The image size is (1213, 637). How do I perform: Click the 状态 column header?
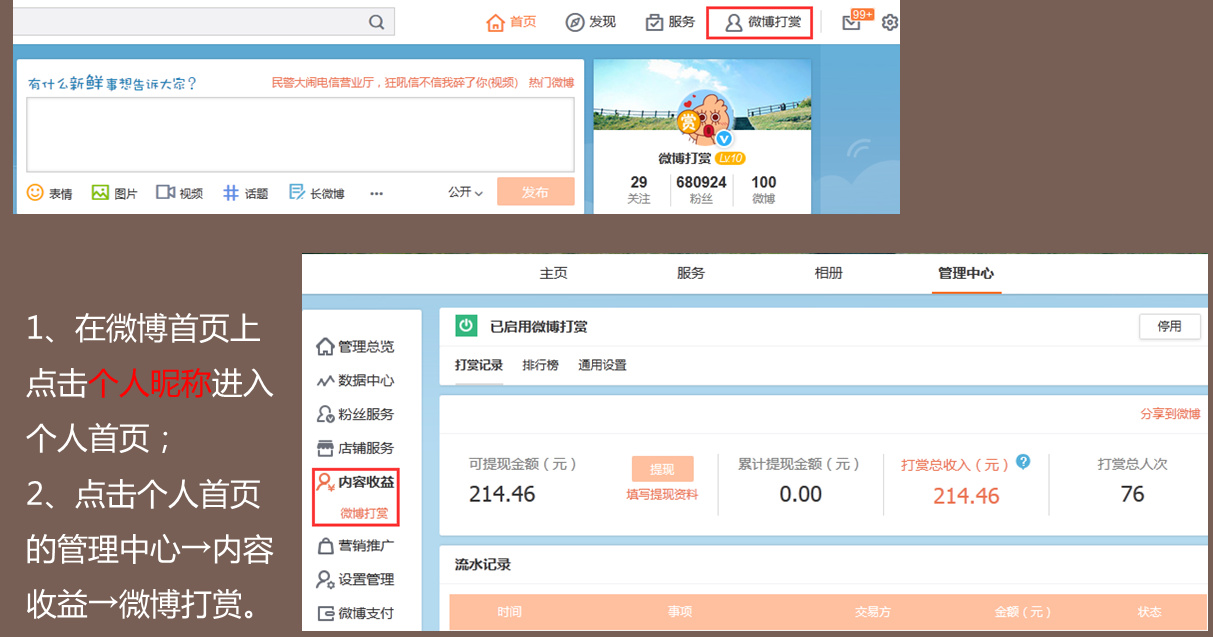tap(1150, 612)
